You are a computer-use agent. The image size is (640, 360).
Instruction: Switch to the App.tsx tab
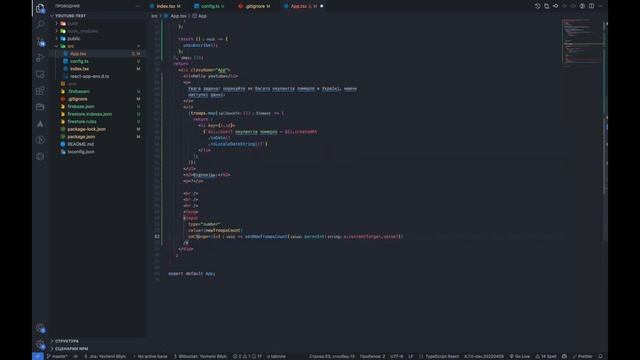coord(304,6)
